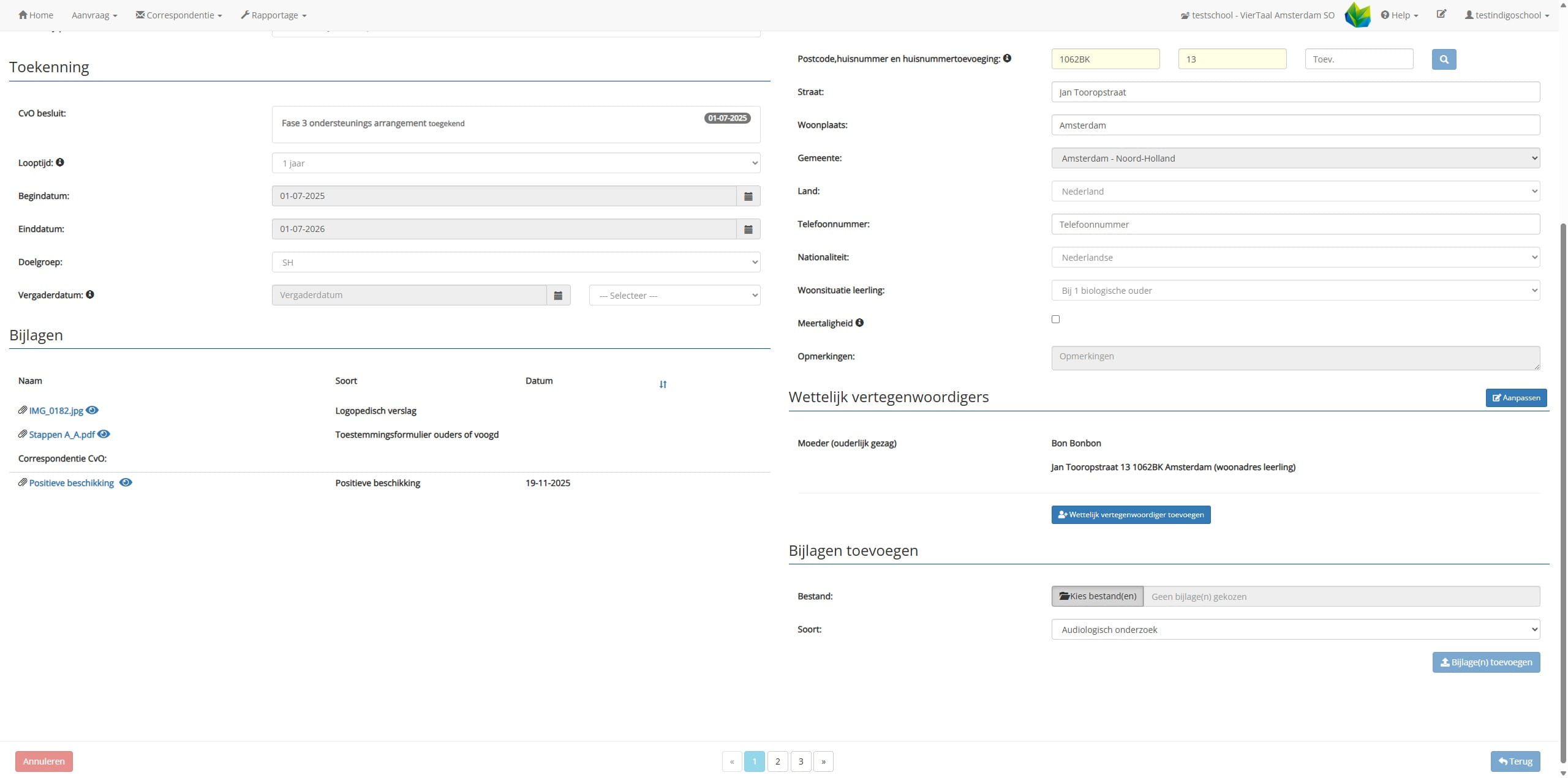Screen dimensions: 1568x778
Task: Click the Einddatum field 01-07-2026
Action: 504,229
